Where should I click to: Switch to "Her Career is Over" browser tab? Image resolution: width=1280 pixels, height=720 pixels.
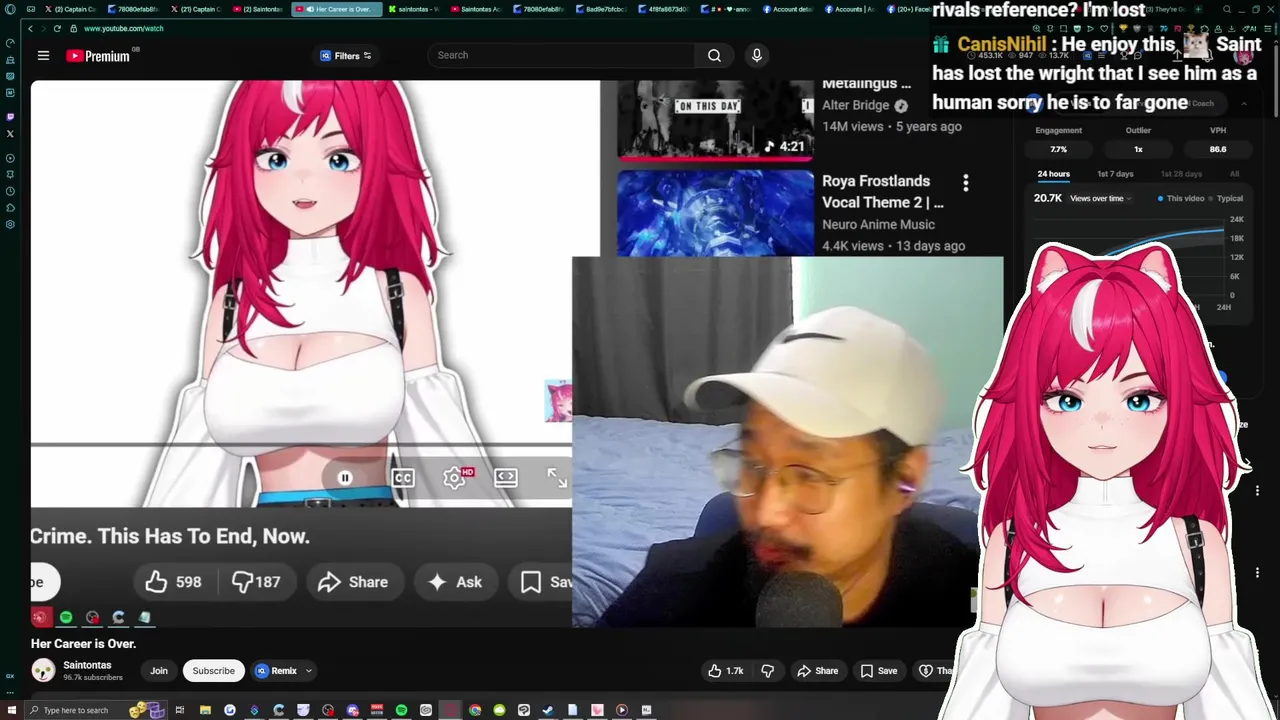coord(336,9)
